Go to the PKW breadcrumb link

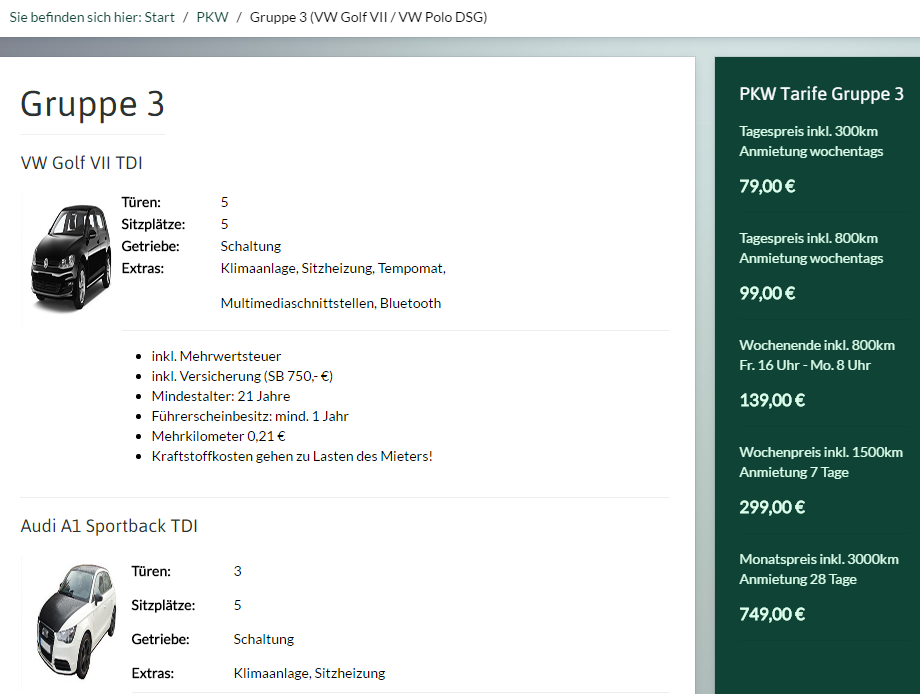point(212,18)
